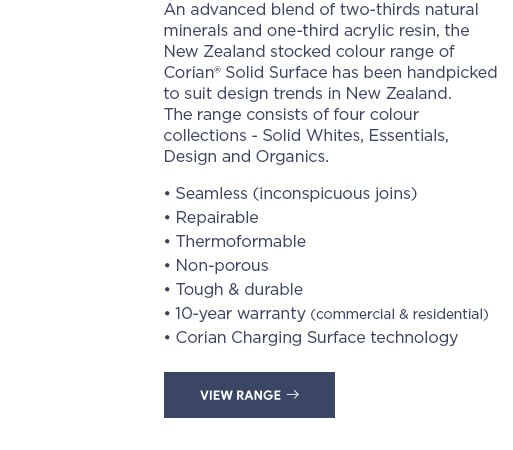Click the '(commercial & residential)' note
Viewport: 513px width, 450px height.
[399, 314]
